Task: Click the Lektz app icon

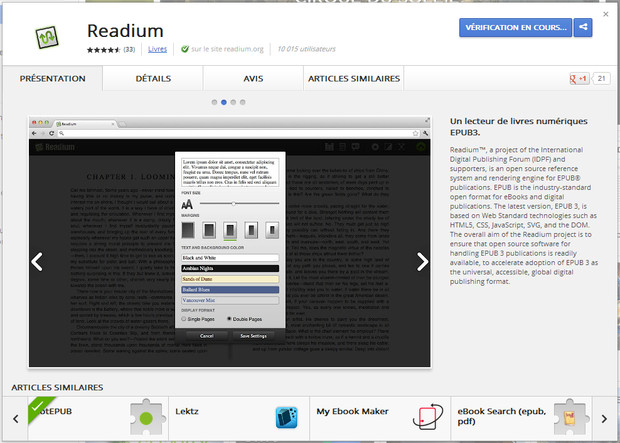Action: 146,418
